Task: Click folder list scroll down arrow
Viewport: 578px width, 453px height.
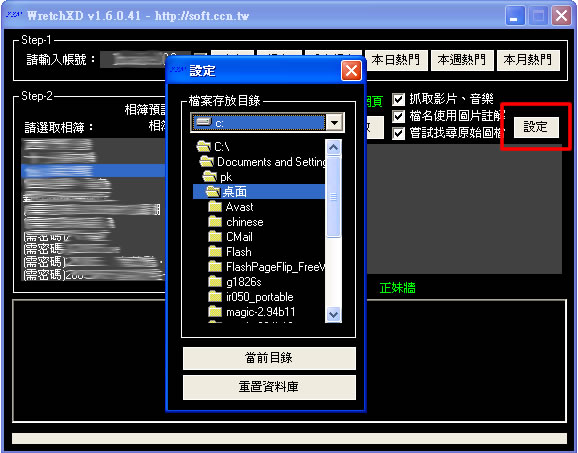Action: point(333,315)
